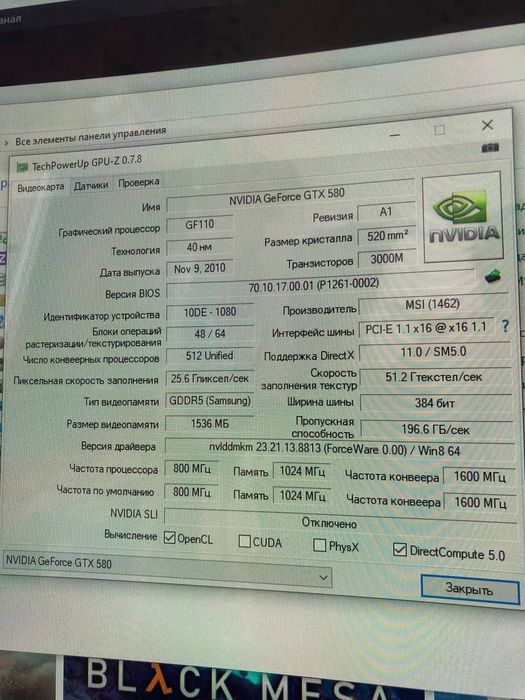Click pixel fillrate 25.6 Гпиксел/сек
The image size is (525, 700).
click(210, 379)
